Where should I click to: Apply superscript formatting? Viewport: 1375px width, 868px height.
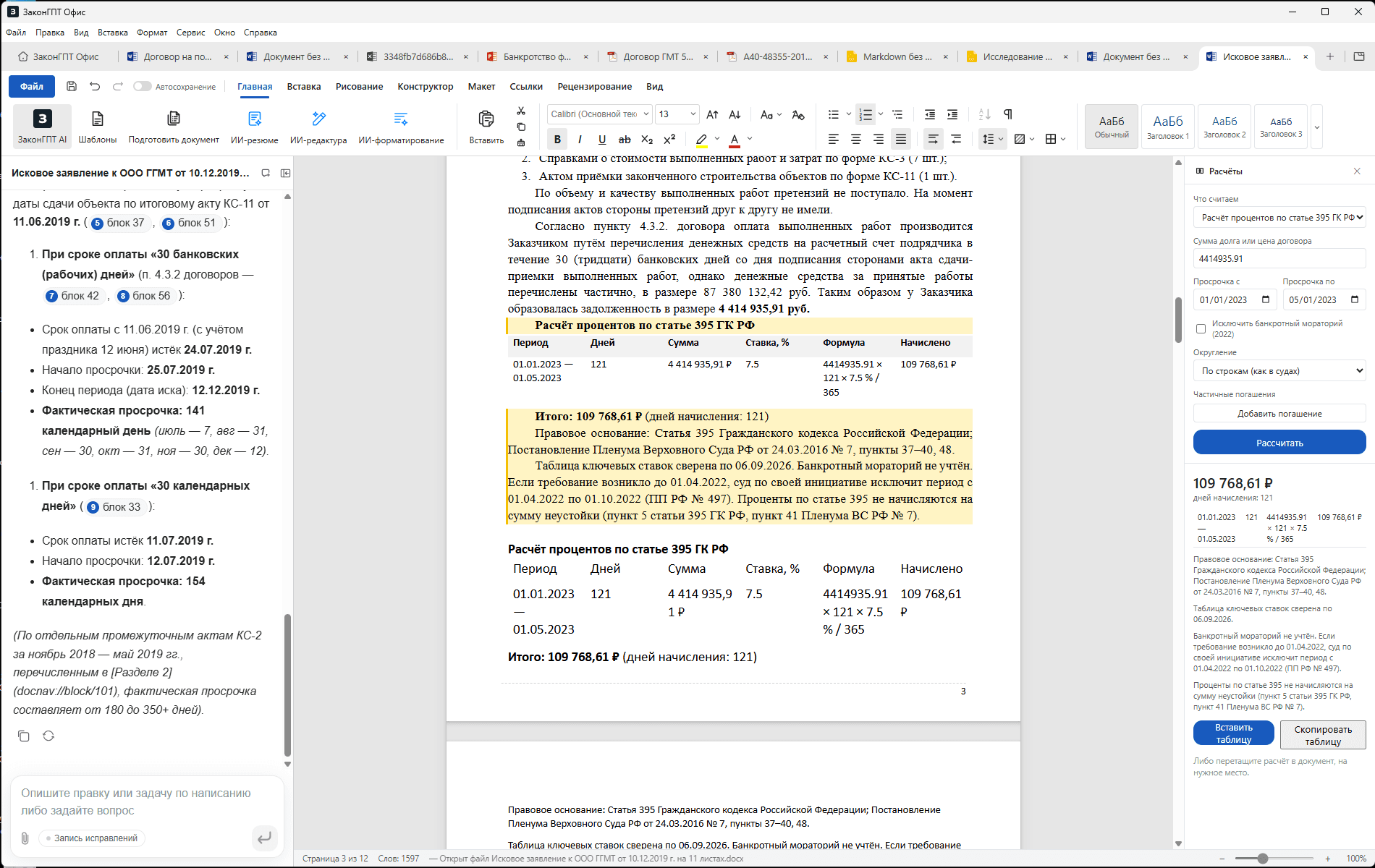(x=669, y=139)
